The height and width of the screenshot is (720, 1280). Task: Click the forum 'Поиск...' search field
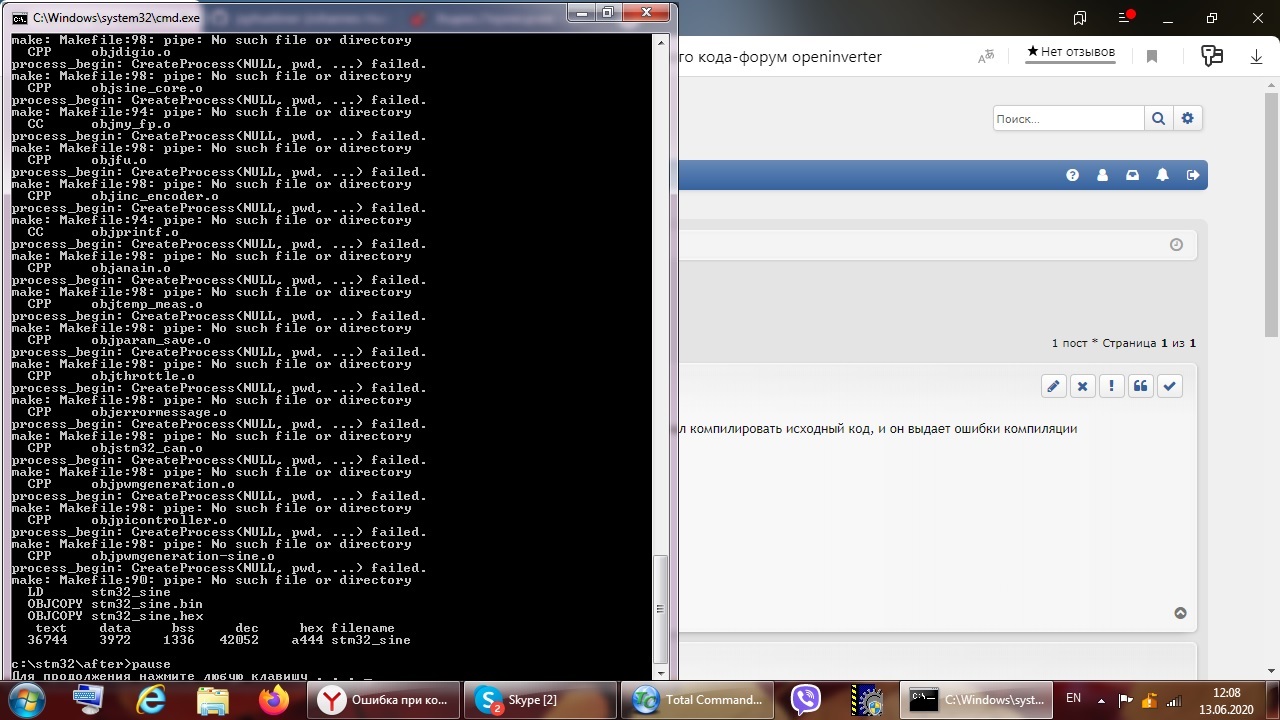tap(1067, 119)
